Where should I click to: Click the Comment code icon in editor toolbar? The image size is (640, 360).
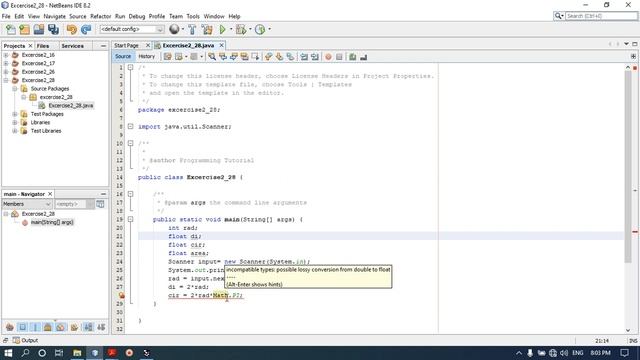pyautogui.click(x=352, y=57)
